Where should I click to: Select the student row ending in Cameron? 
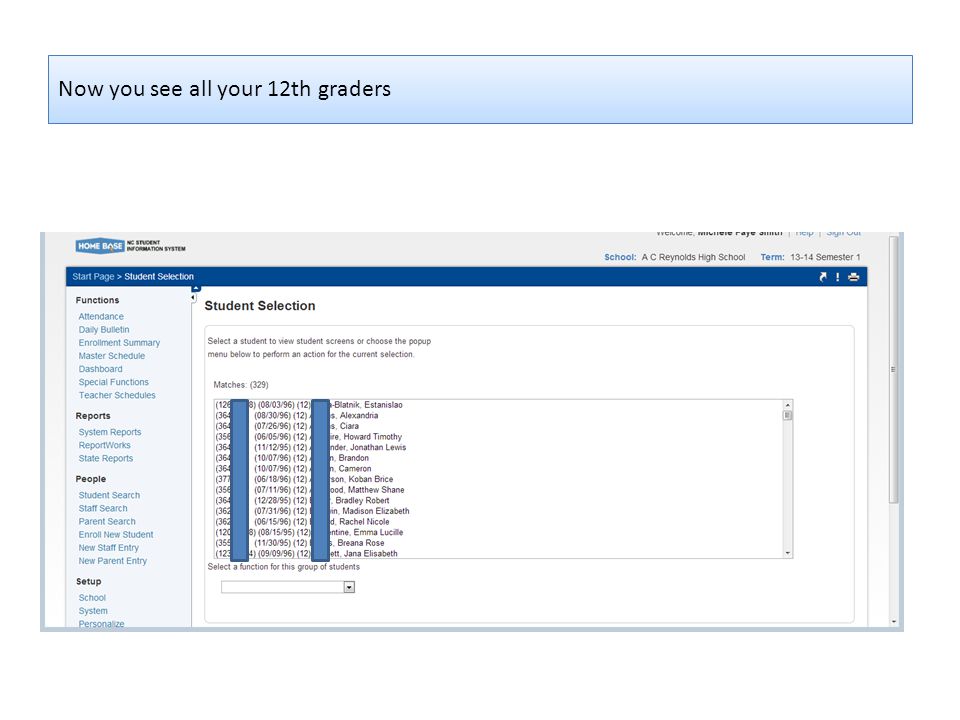point(498,469)
